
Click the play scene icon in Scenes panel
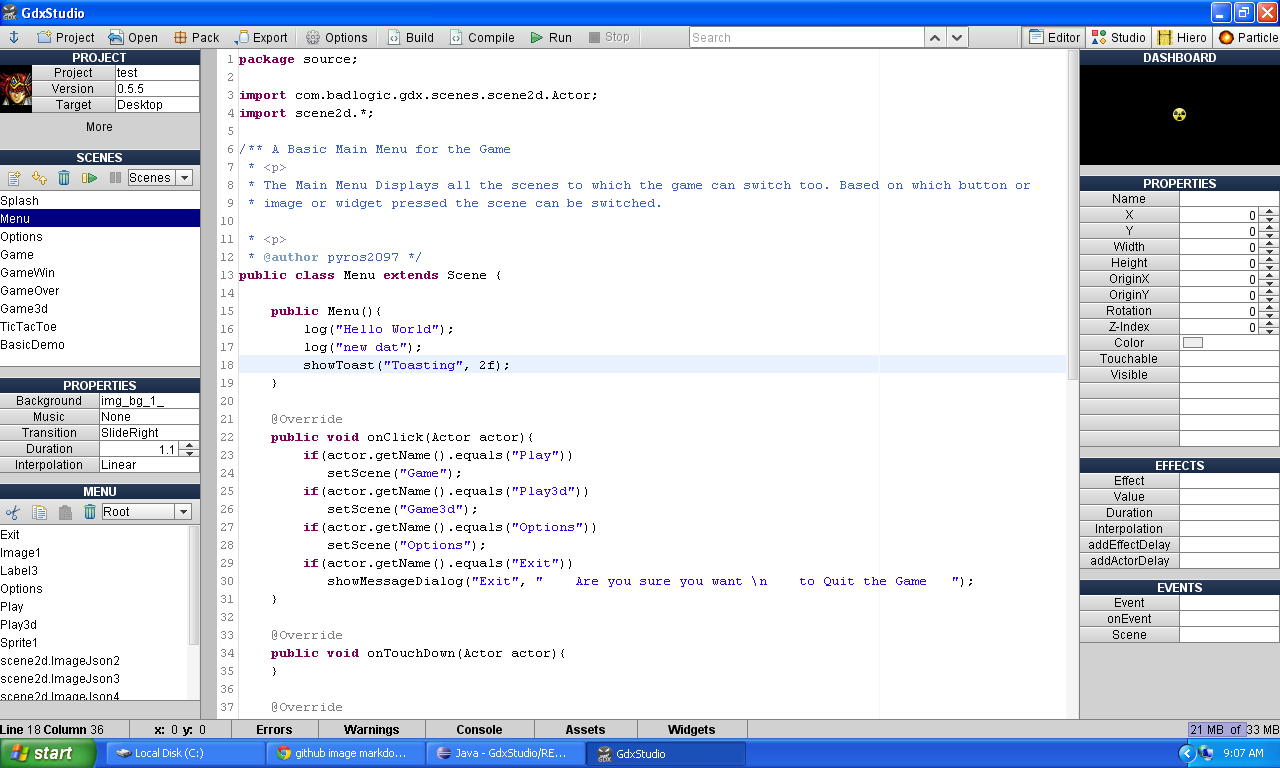coord(90,178)
